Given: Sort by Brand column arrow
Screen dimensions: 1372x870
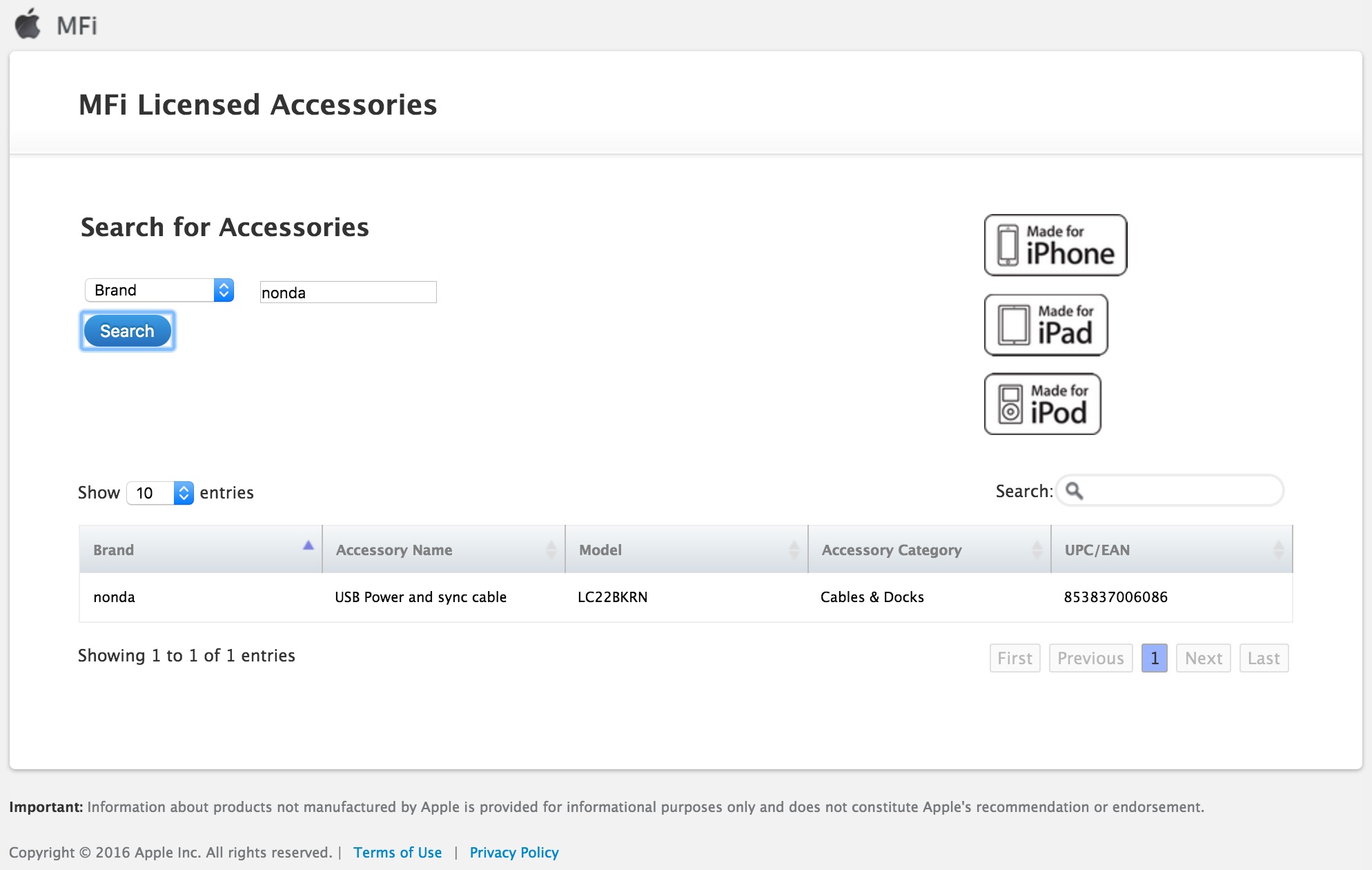Looking at the screenshot, I should pyautogui.click(x=308, y=545).
